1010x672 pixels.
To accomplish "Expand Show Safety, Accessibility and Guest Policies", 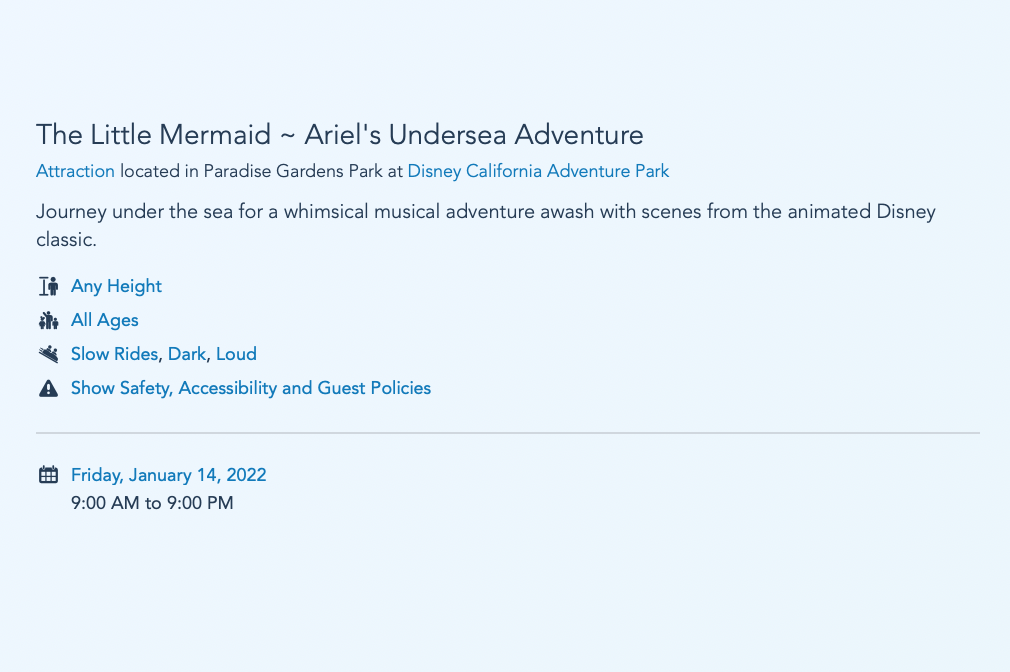I will point(250,388).
